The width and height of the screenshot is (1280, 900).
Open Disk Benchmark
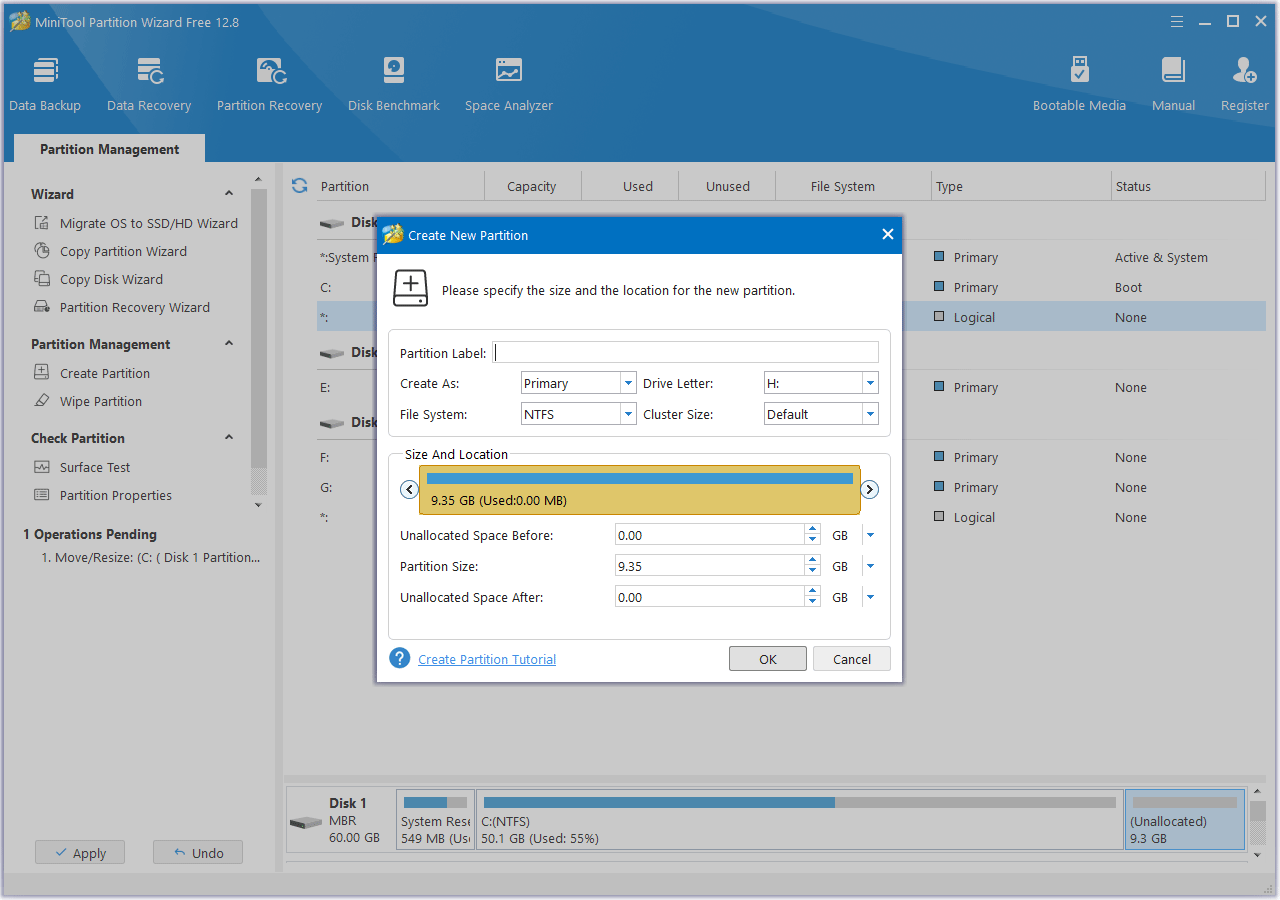point(393,84)
